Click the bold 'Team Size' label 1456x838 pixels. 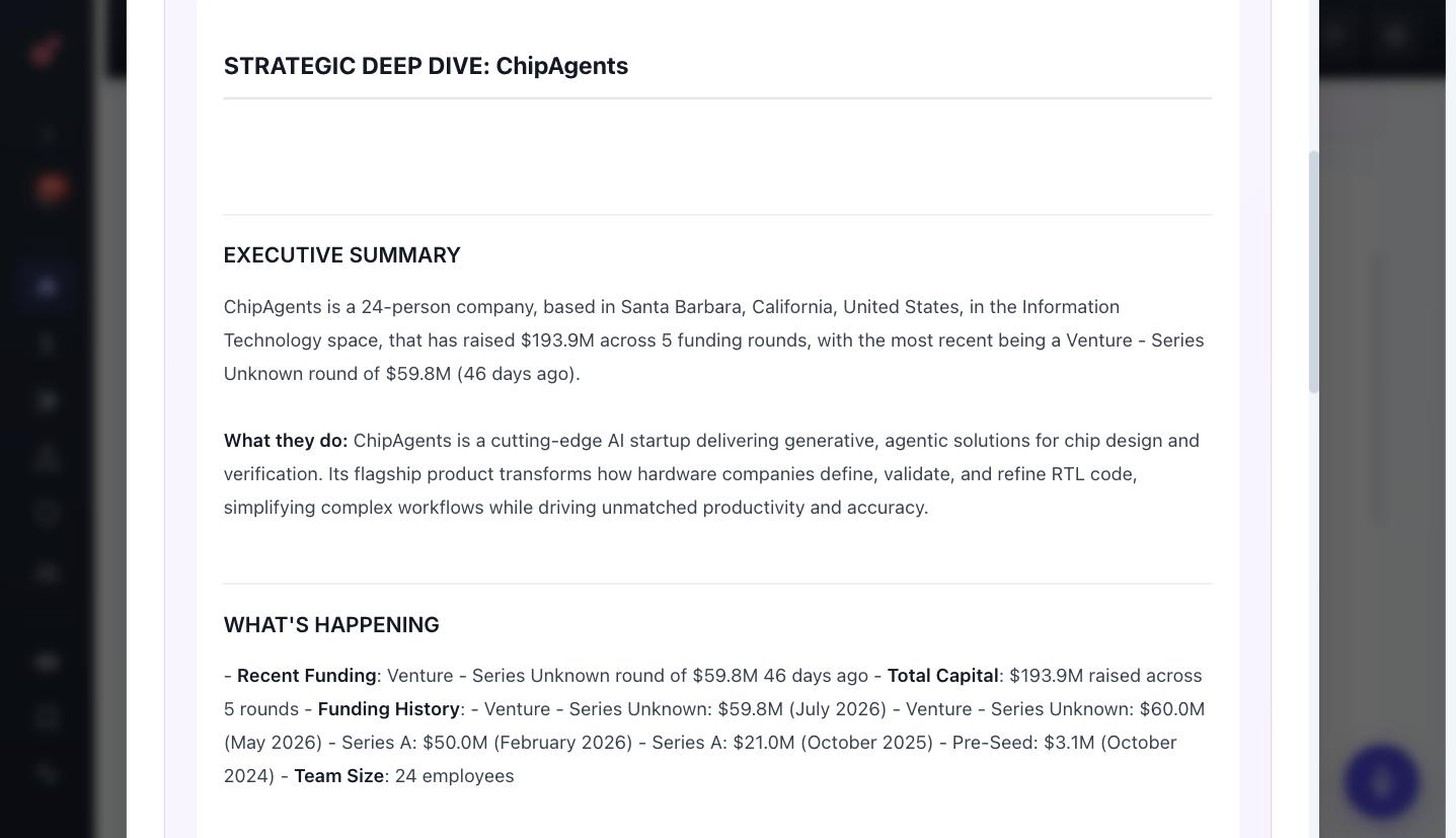(x=339, y=776)
